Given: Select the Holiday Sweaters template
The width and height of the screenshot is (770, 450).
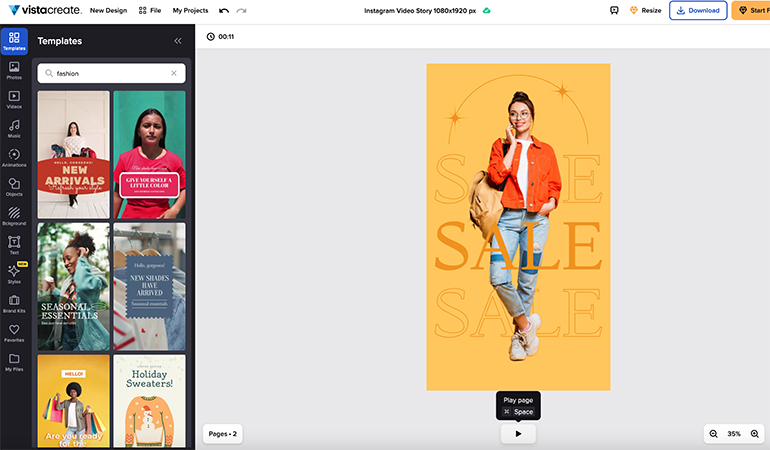Looking at the screenshot, I should (x=149, y=401).
